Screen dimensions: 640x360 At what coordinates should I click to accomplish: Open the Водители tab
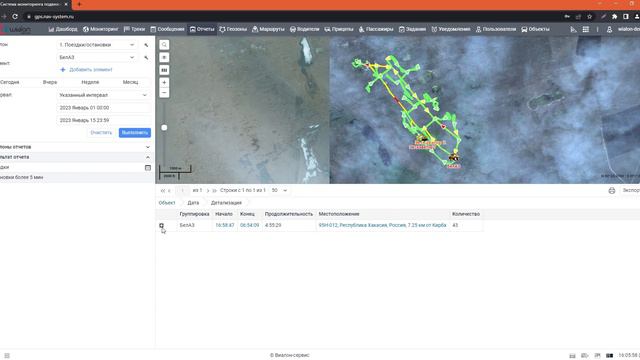pos(304,29)
